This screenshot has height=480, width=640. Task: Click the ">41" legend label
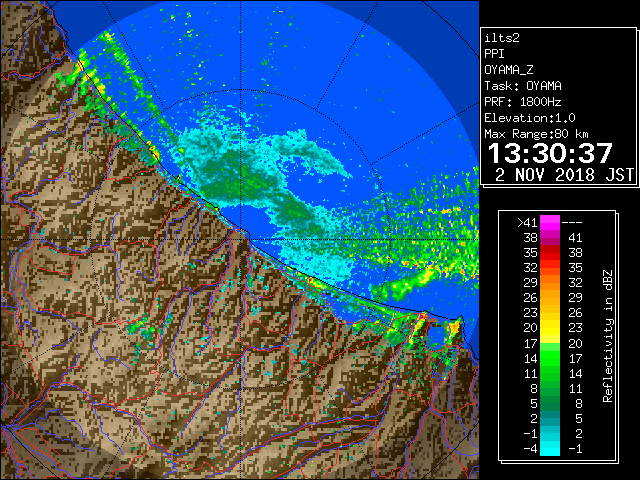(527, 223)
